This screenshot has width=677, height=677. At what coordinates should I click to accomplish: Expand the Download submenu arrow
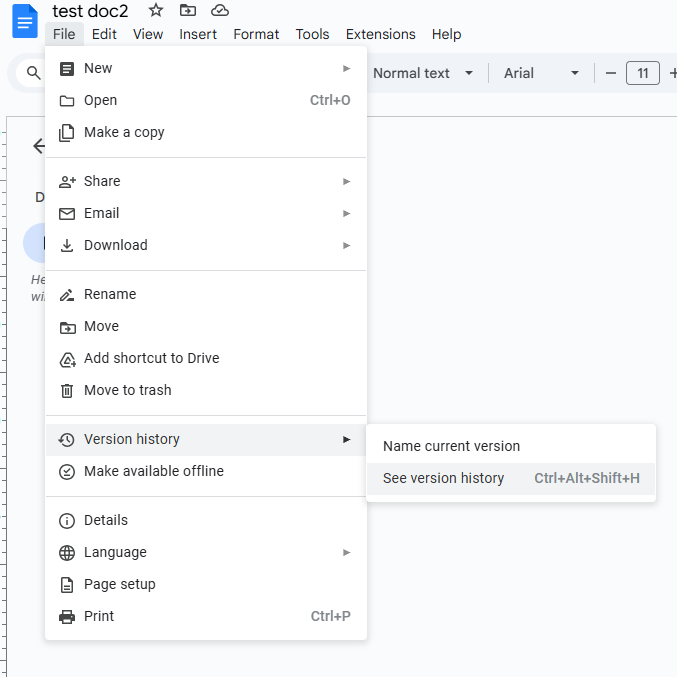347,245
